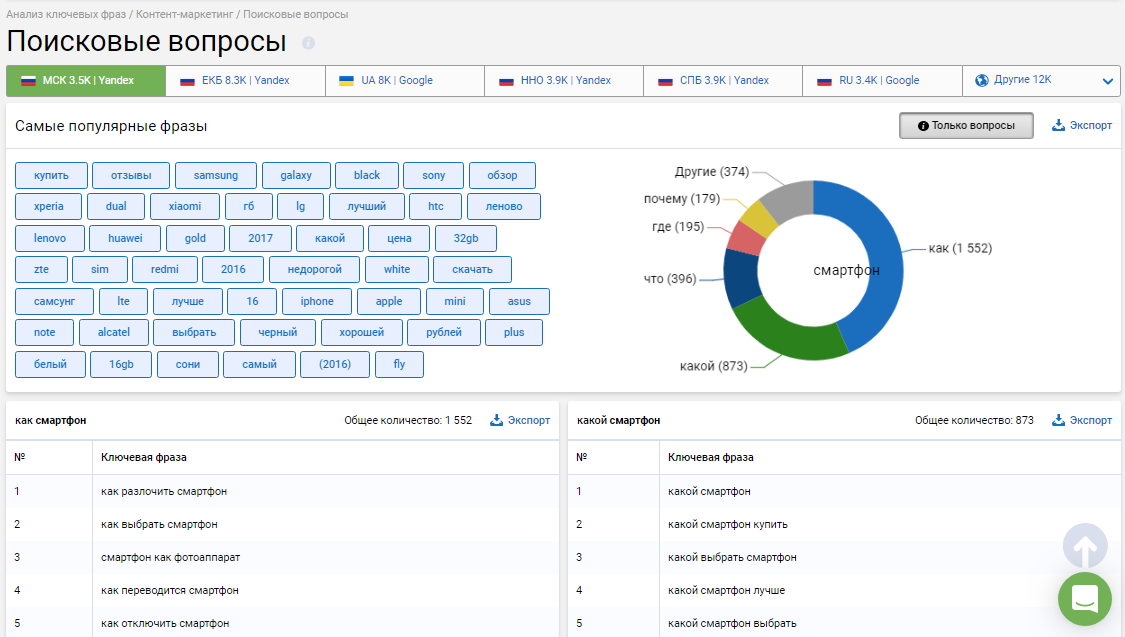
Task: Click 'как (1 552)' chart label
Action: (960, 249)
